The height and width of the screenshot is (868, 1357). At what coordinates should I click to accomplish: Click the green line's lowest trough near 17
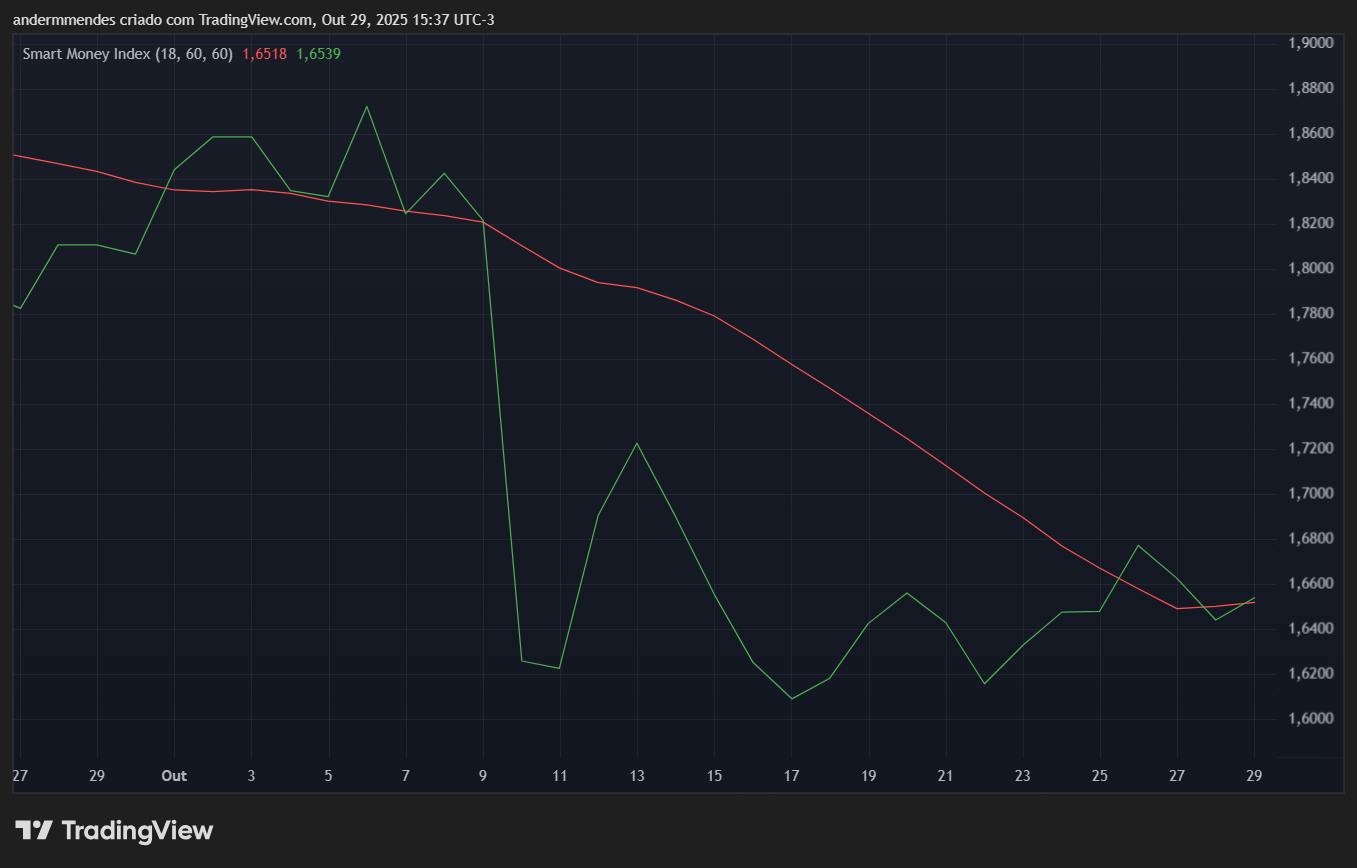pos(791,697)
